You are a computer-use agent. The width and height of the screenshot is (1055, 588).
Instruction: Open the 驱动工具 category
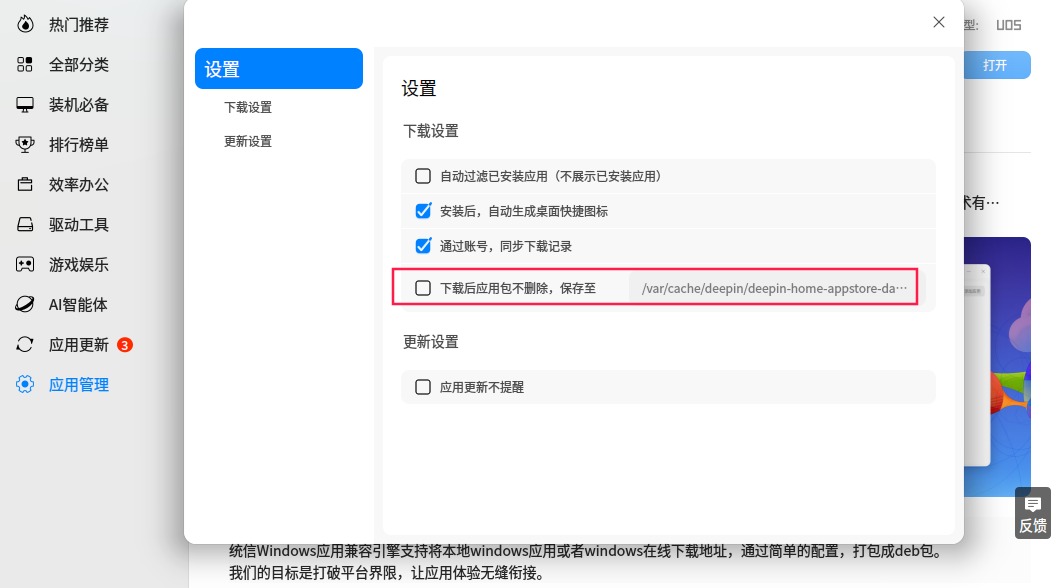[79, 225]
